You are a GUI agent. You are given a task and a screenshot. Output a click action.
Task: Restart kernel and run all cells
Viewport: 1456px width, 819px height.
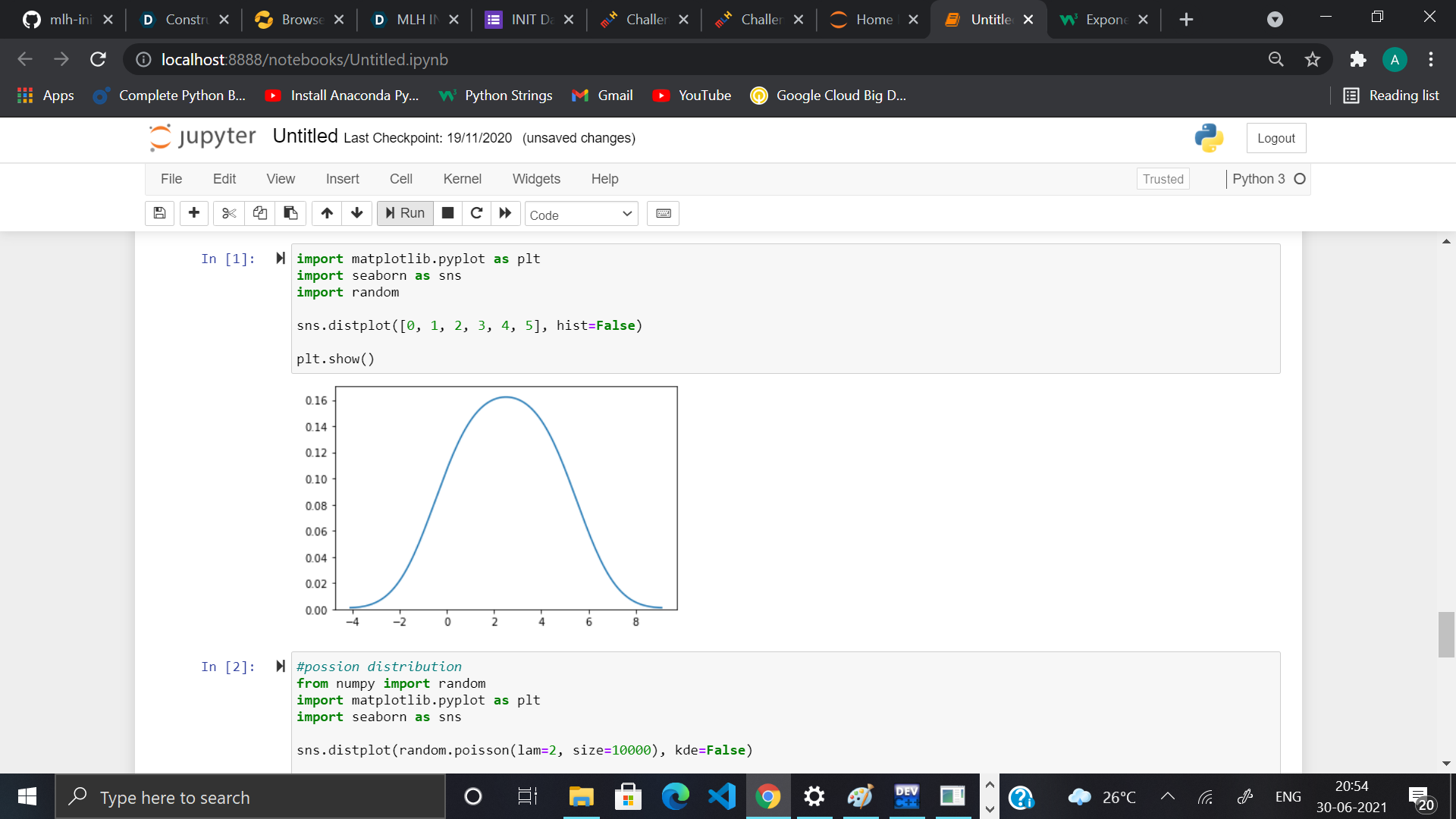505,213
